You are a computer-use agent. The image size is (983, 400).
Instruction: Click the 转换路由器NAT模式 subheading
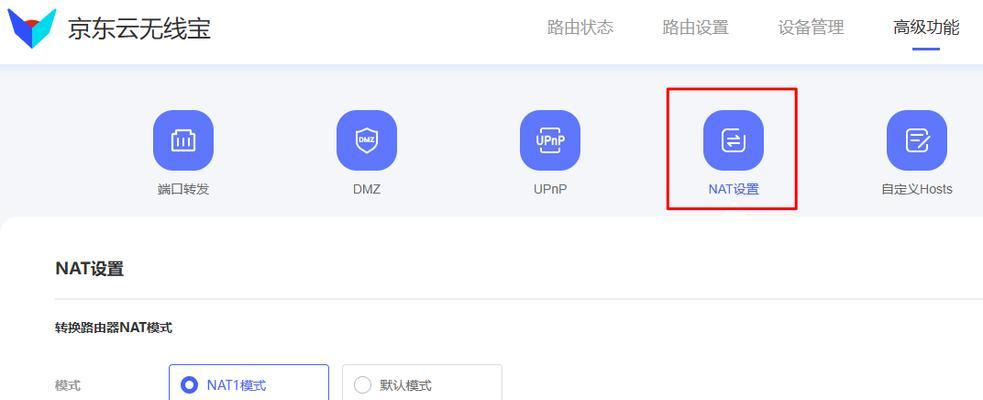pyautogui.click(x=113, y=327)
